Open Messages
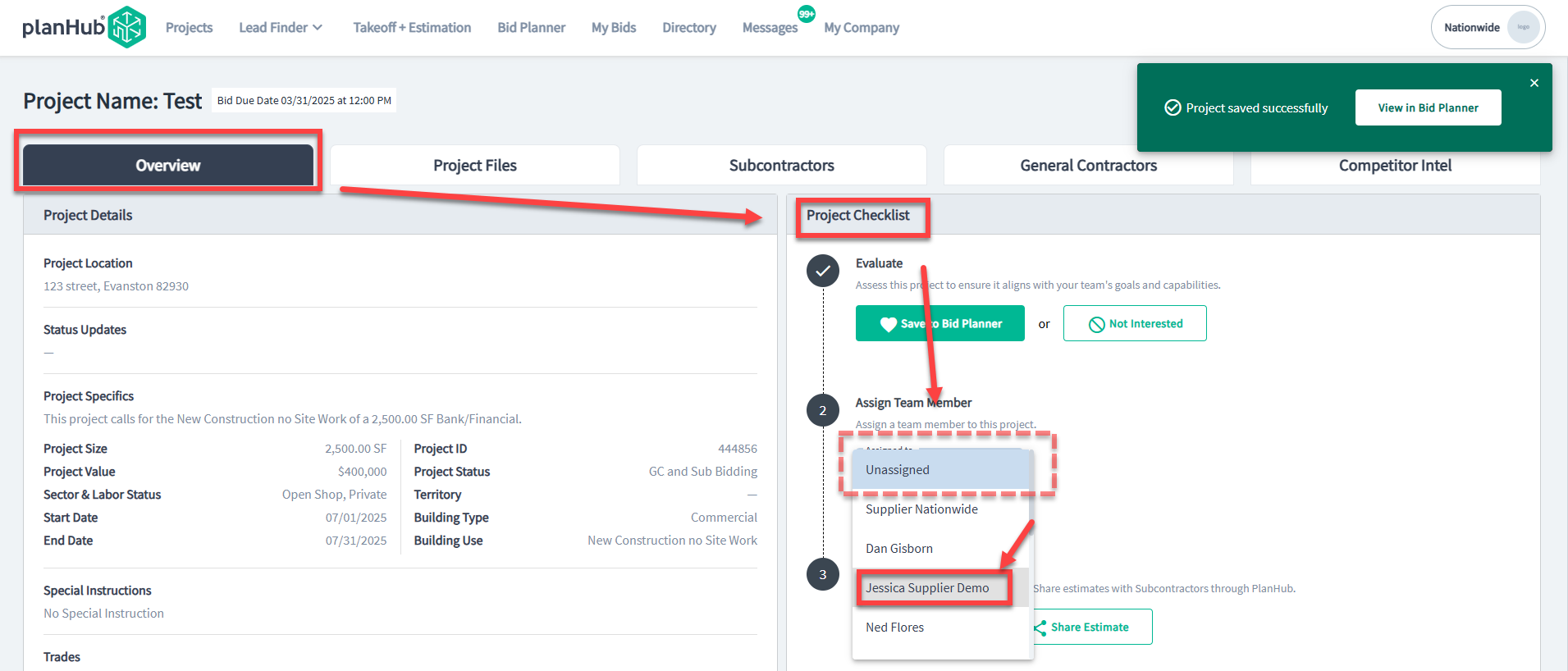Viewport: 1568px width, 671px height. 770,27
